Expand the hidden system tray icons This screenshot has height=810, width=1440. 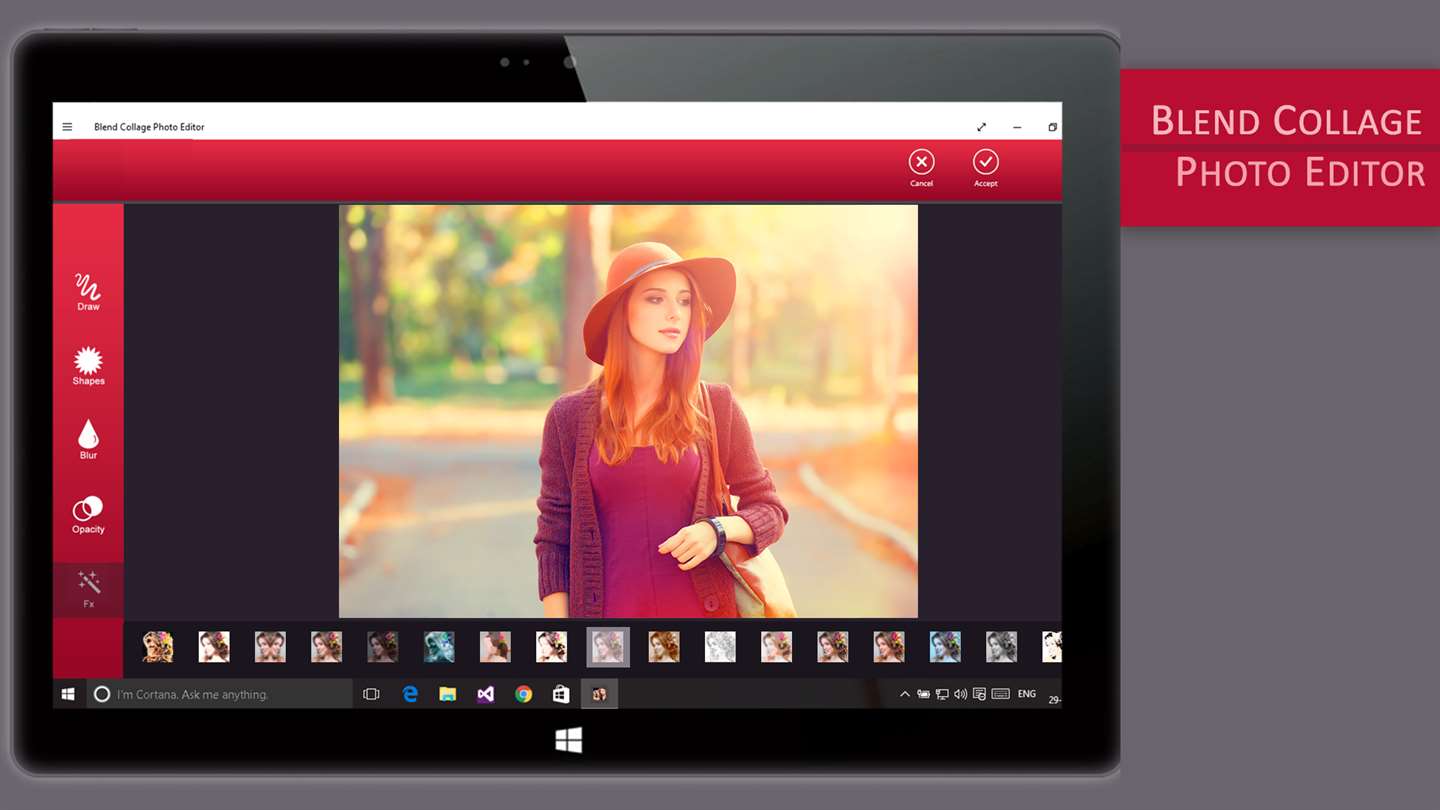coord(905,694)
